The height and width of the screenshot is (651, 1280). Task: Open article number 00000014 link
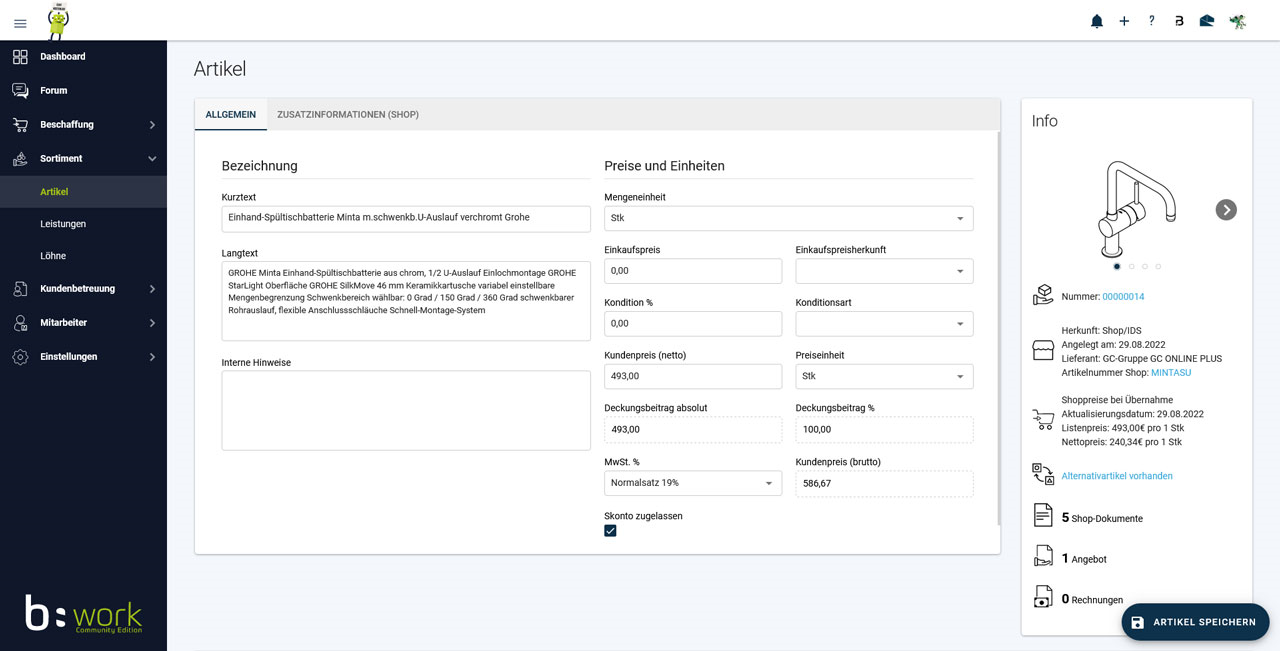coord(1123,297)
